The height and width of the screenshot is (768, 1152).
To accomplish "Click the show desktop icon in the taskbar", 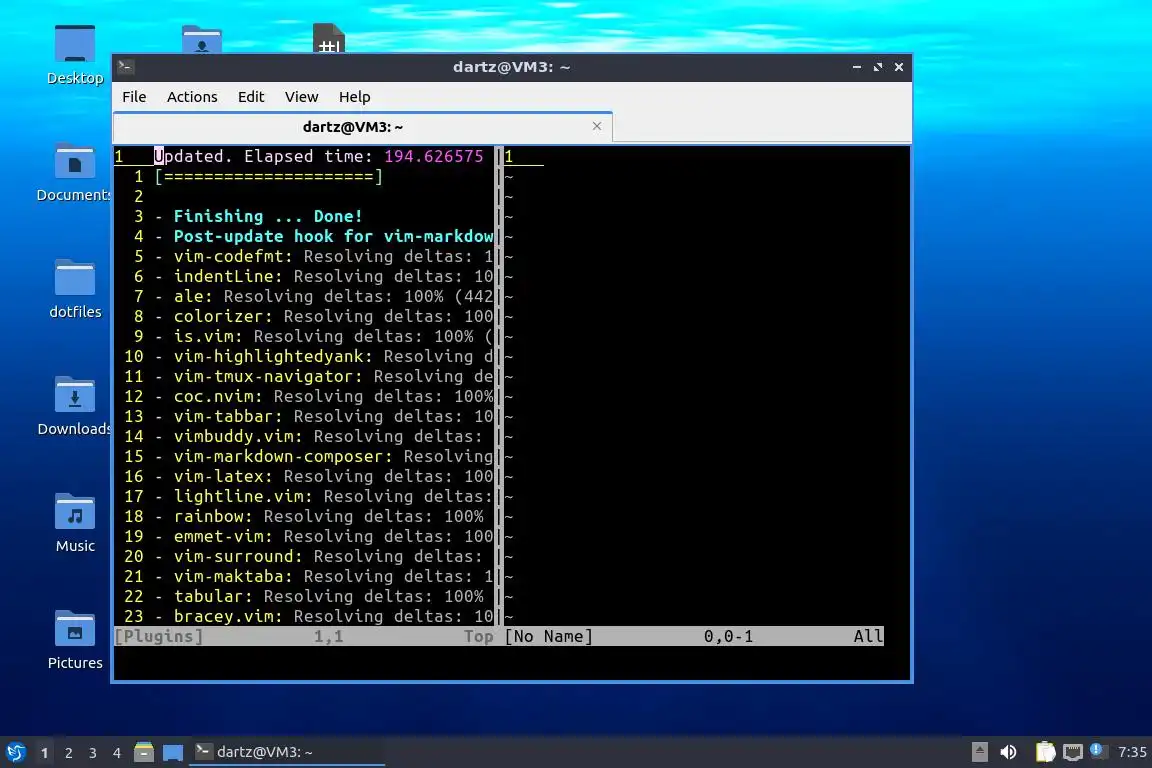I will 173,752.
